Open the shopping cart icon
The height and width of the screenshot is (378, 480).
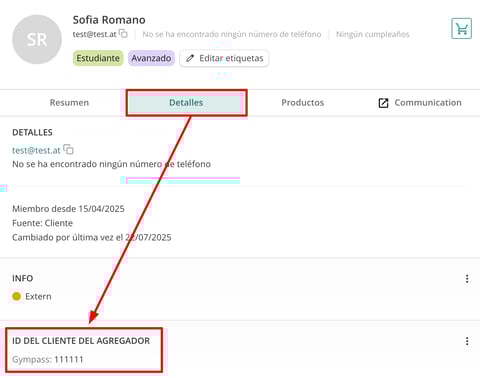(461, 29)
